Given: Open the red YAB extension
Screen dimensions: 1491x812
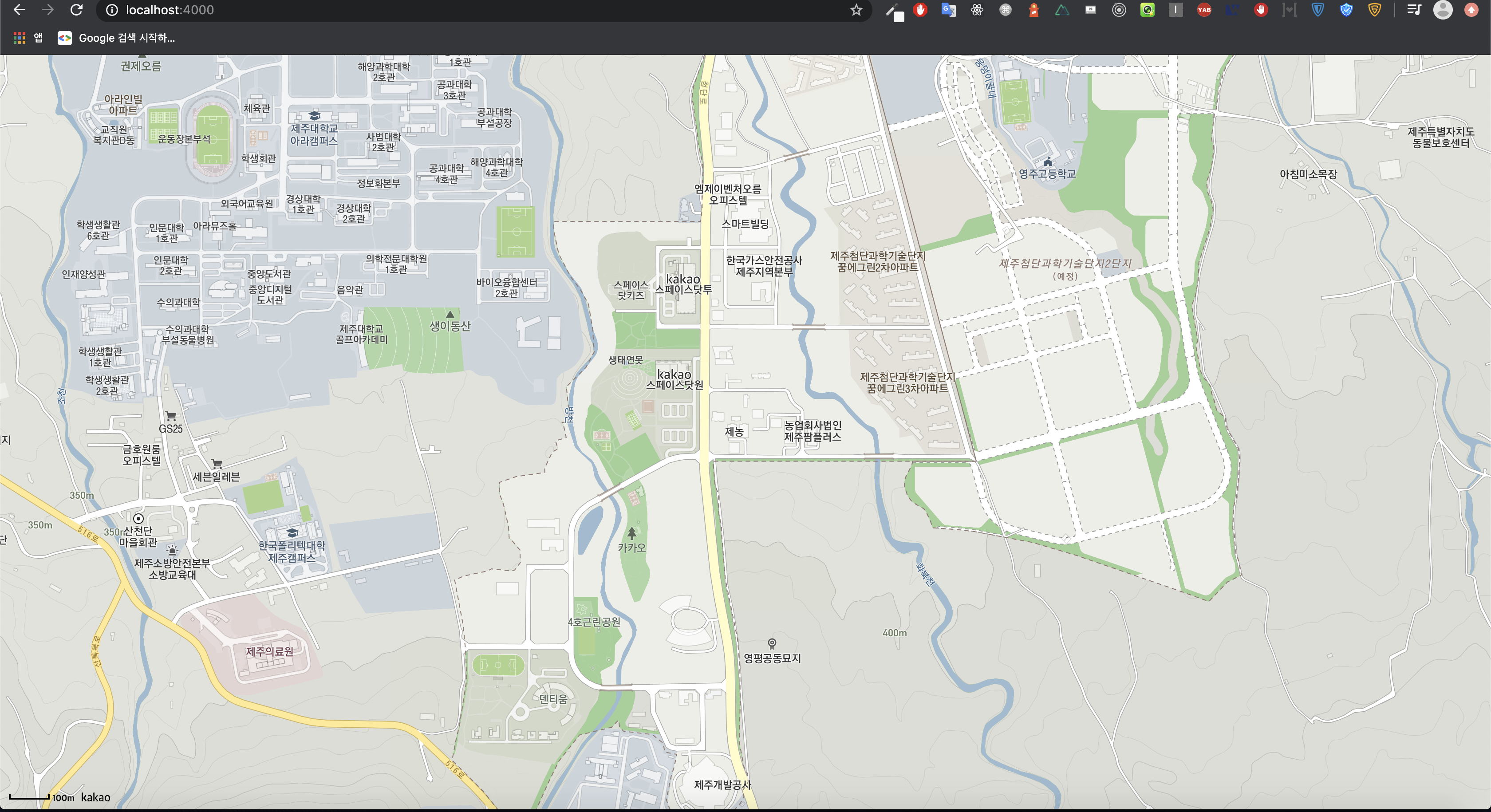Looking at the screenshot, I should 1204,10.
